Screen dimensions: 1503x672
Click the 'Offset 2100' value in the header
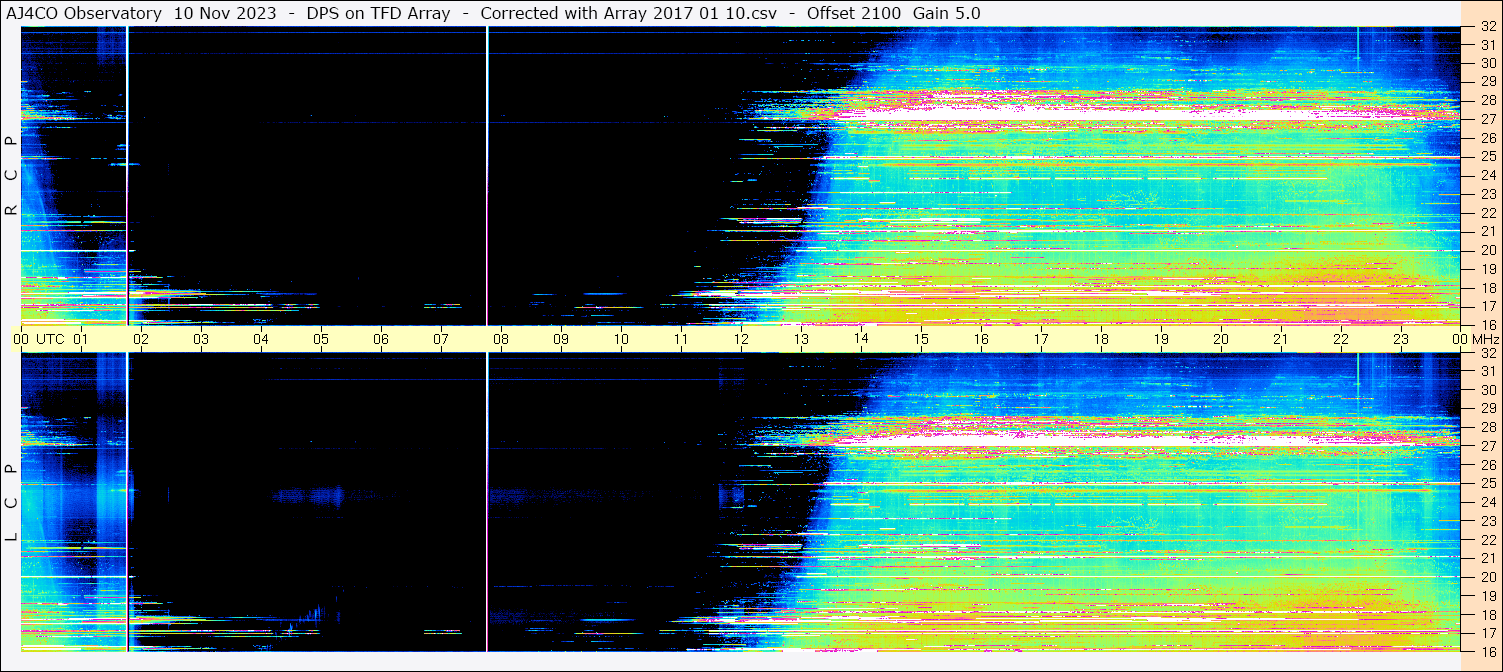856,14
